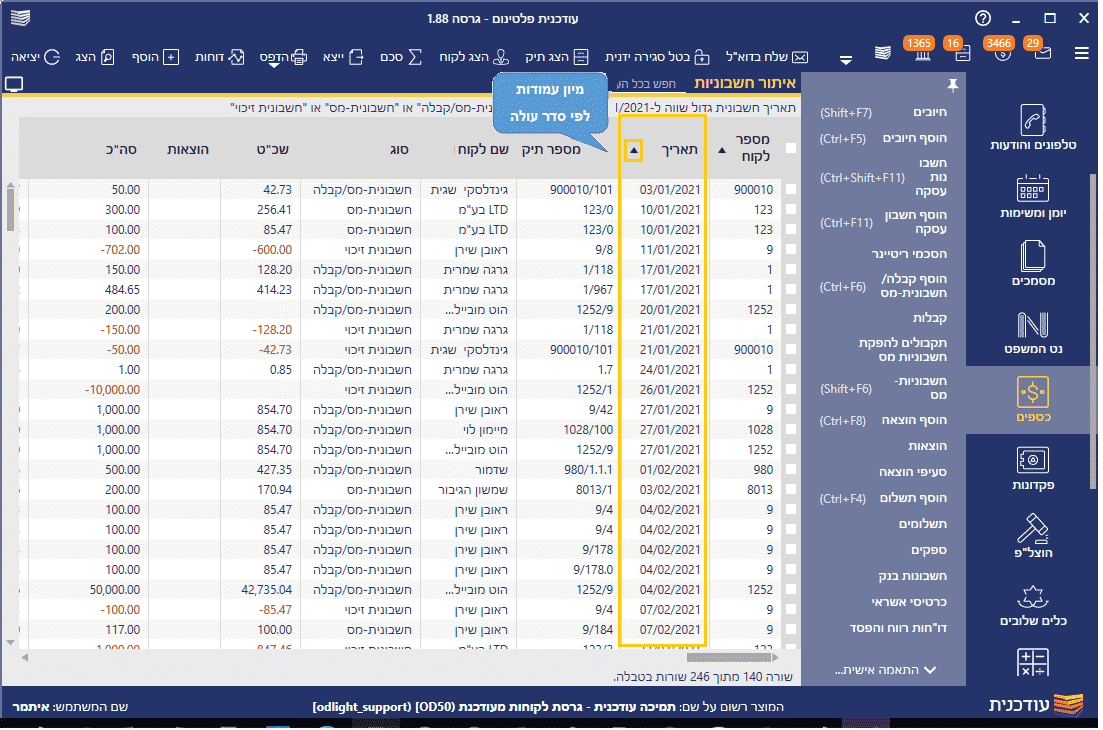Viewport: 1103px width, 730px height.
Task: Check the row dated 24/01/2021
Action: pos(791,369)
